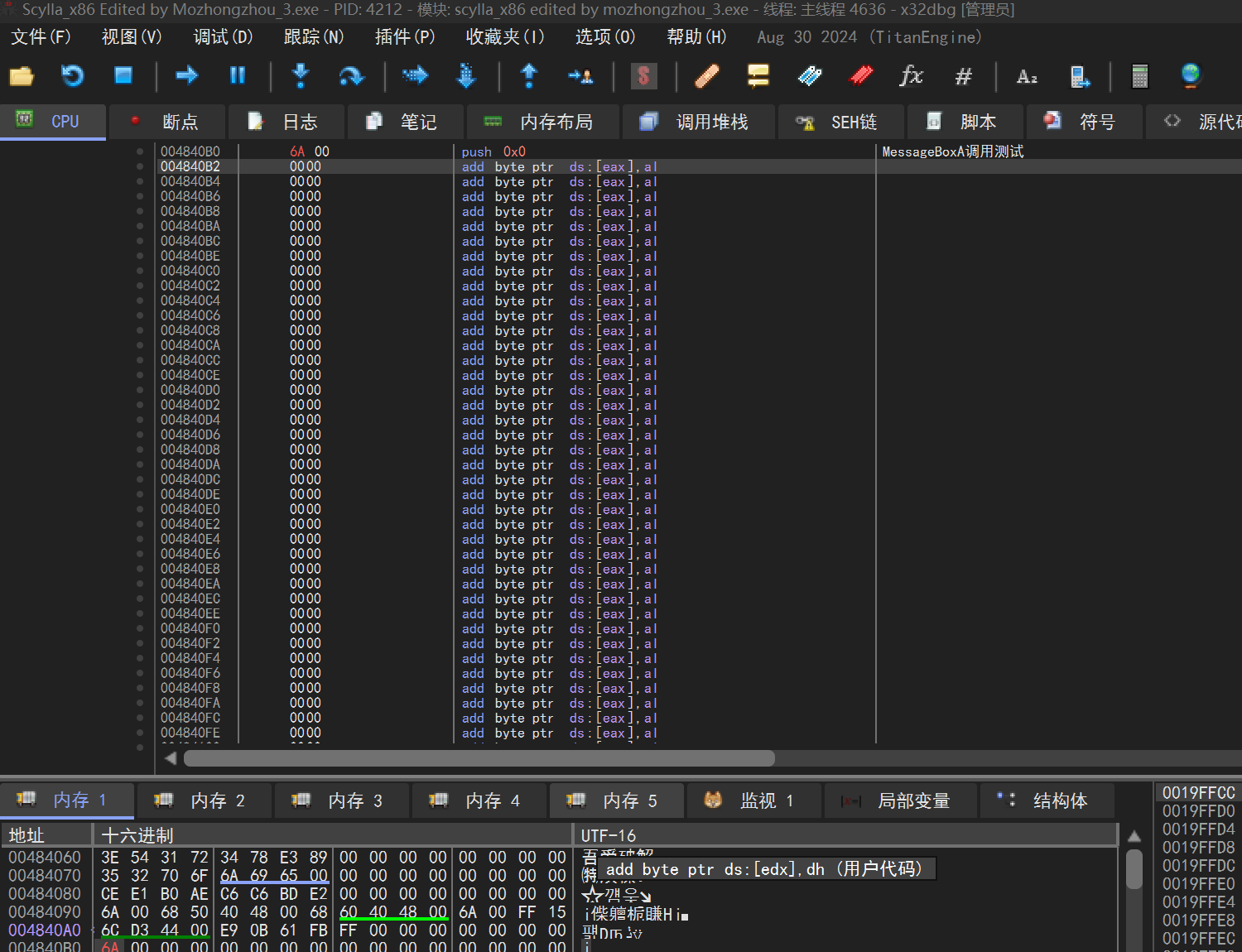
Task: Show the Comments view icon
Action: tap(758, 76)
